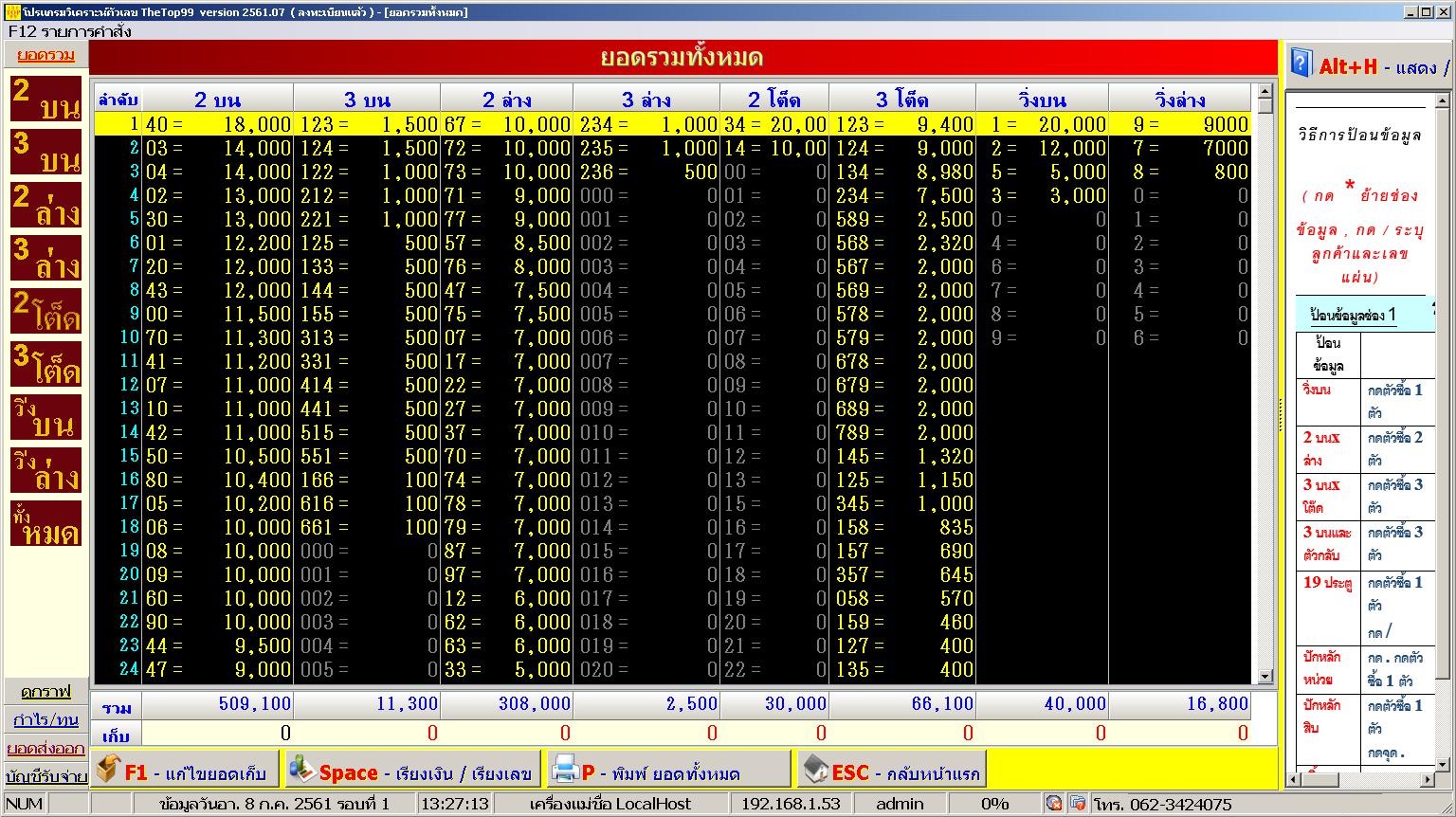Click the ยอดส่งออก link
1456x817 pixels.
click(45, 748)
